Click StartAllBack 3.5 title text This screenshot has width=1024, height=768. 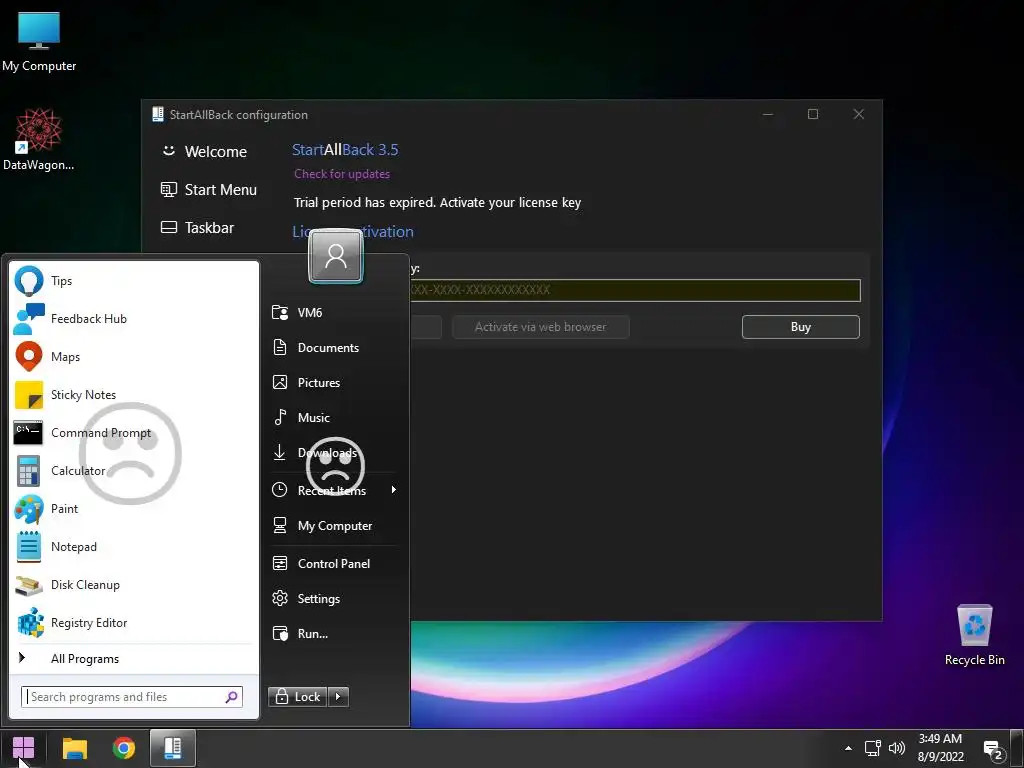345,150
